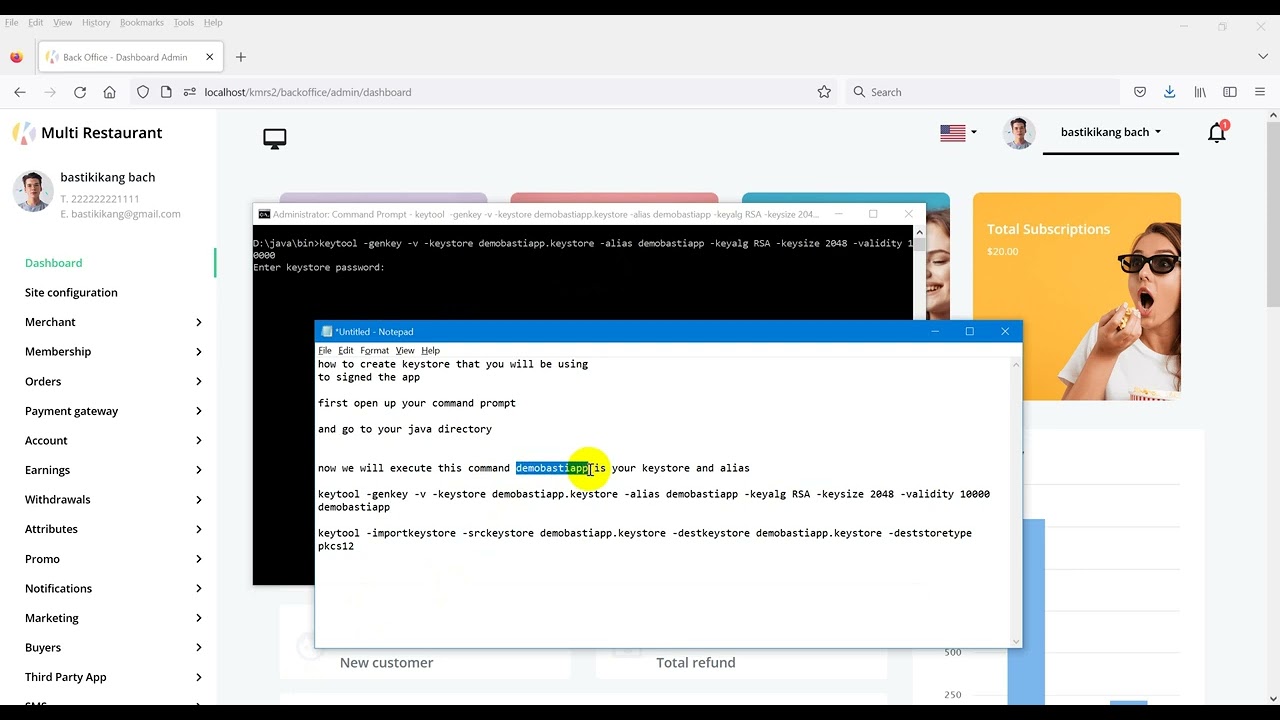
Task: Expand the Notifications sidebar menu
Action: tap(113, 588)
